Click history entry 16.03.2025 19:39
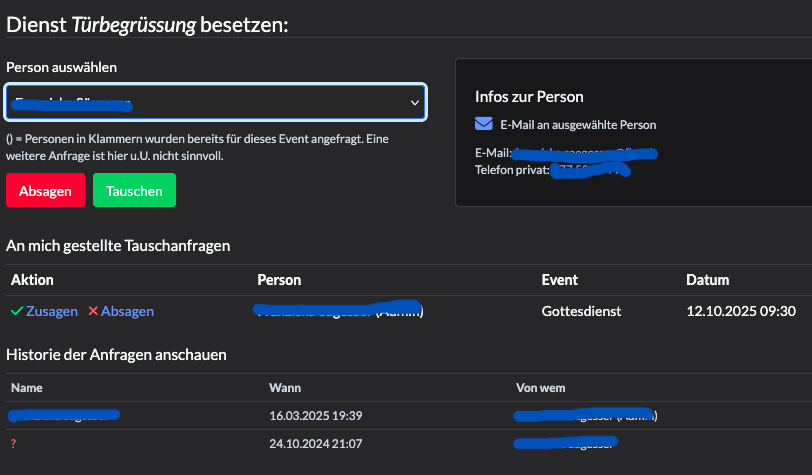 click(316, 415)
